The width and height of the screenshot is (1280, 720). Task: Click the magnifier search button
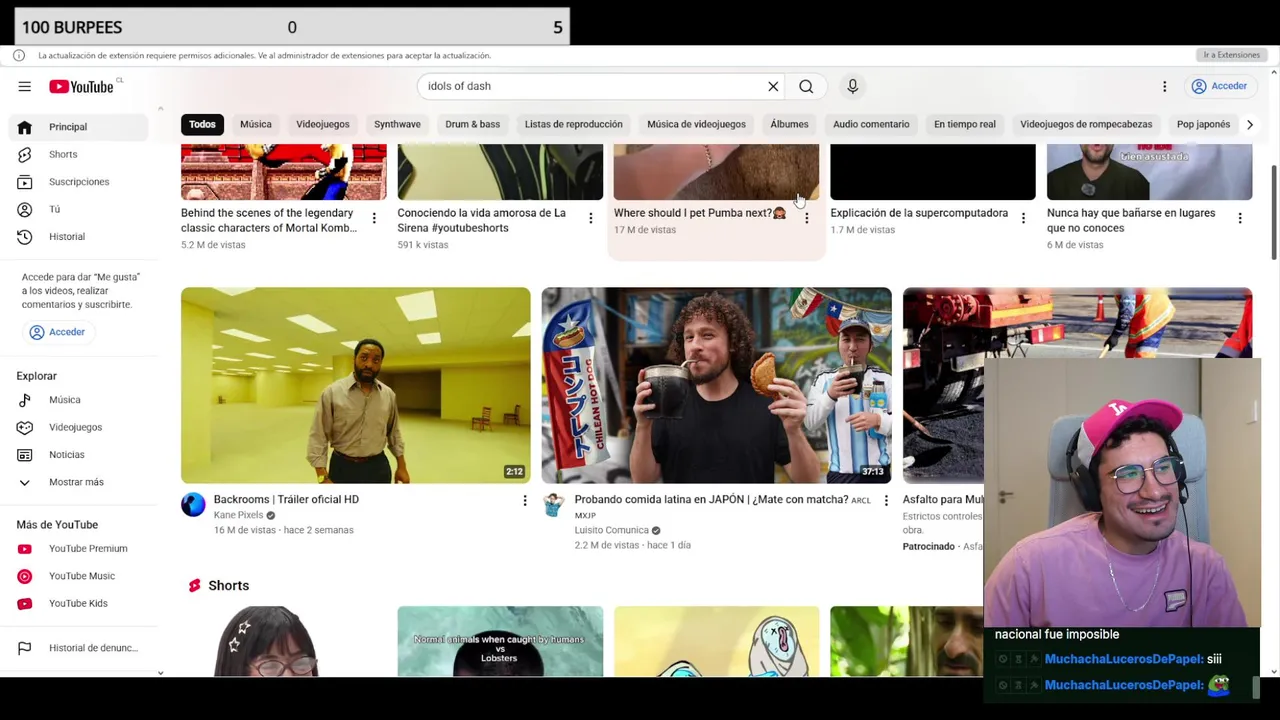pyautogui.click(x=806, y=86)
